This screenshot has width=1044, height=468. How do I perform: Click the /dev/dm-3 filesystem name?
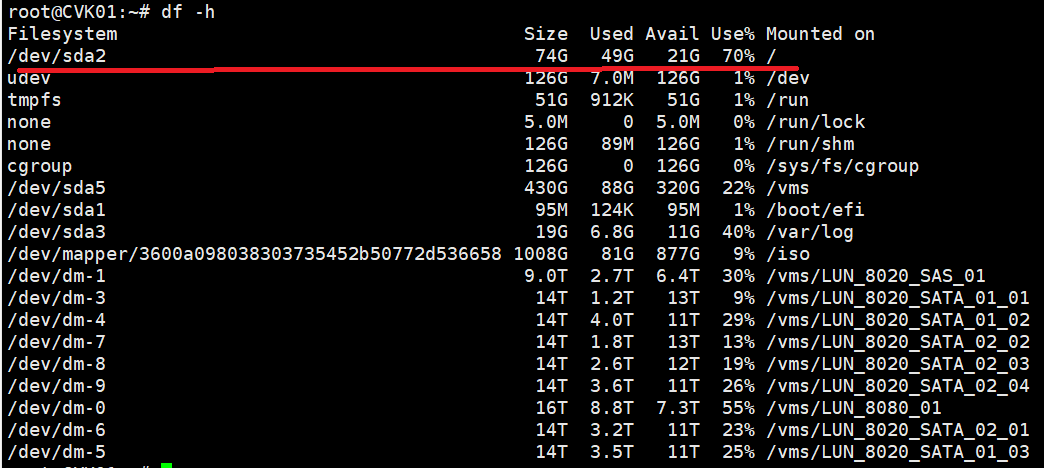pyautogui.click(x=57, y=298)
